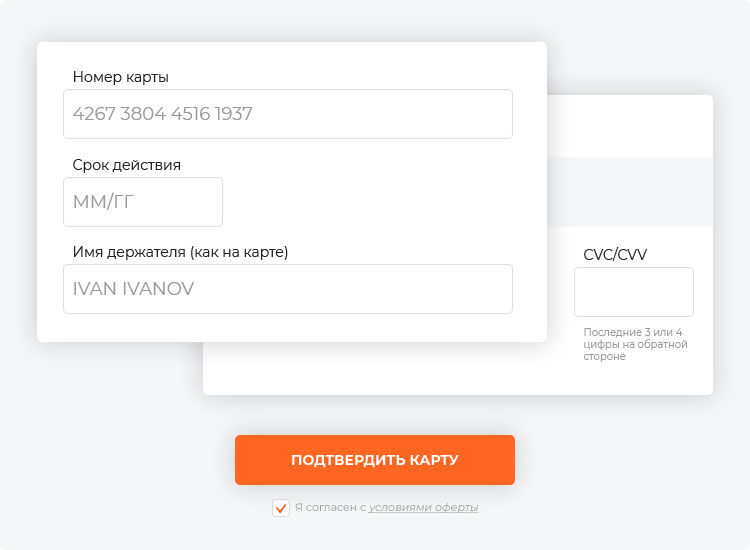This screenshot has height=550, width=750.
Task: Click the hint text about last 3 or 4 digits
Action: click(x=635, y=344)
